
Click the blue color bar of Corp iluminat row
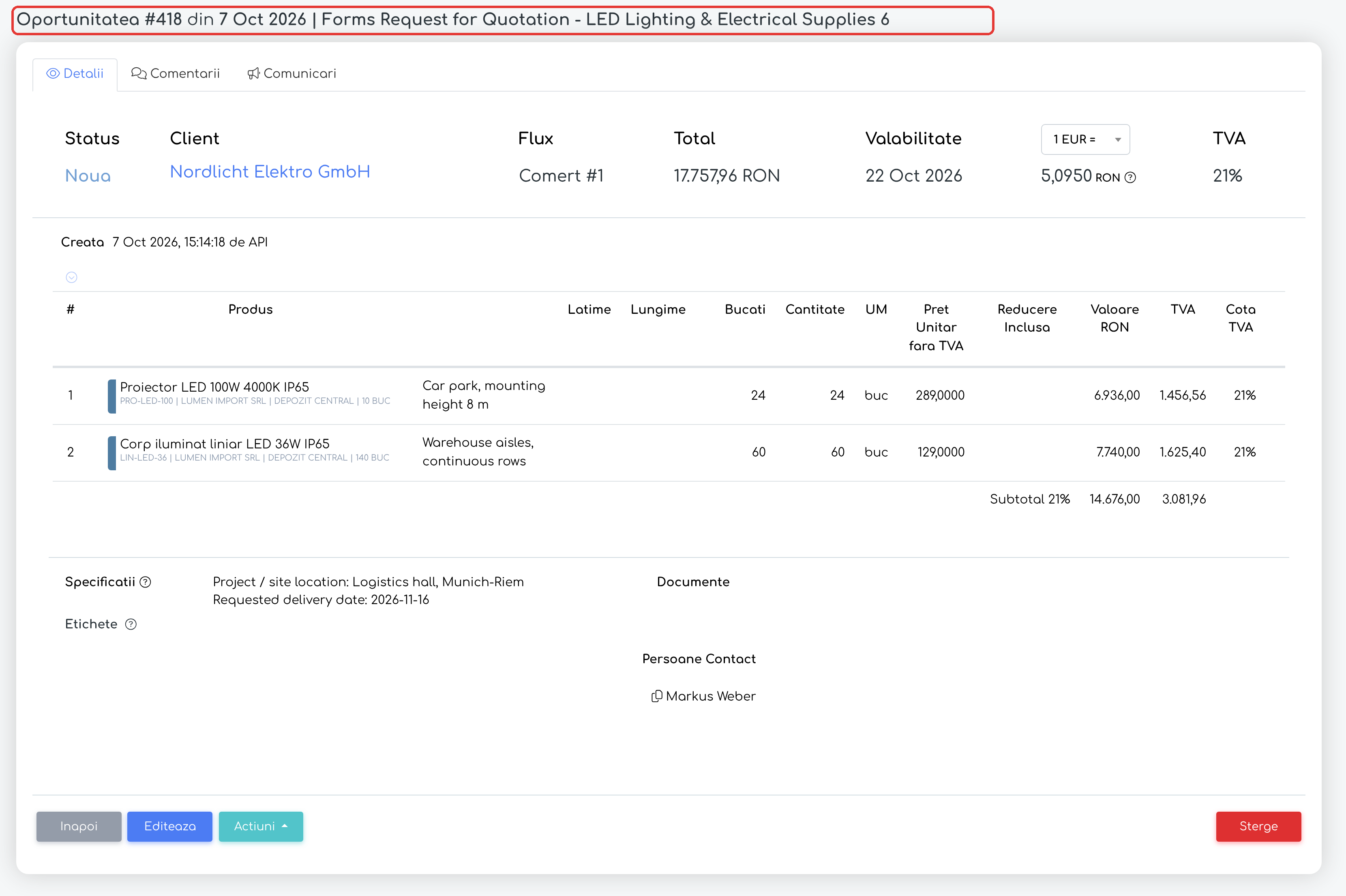pos(112,452)
